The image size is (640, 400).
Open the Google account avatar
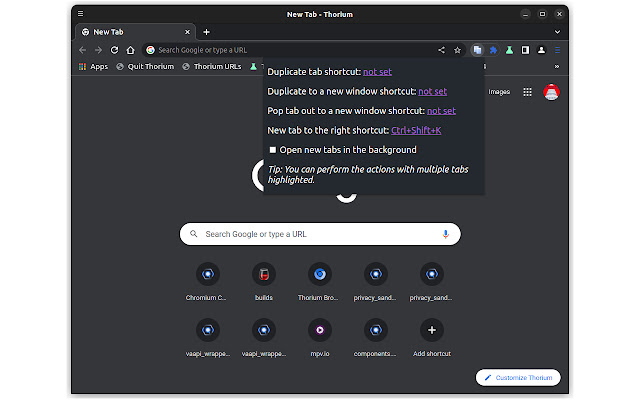[x=551, y=92]
